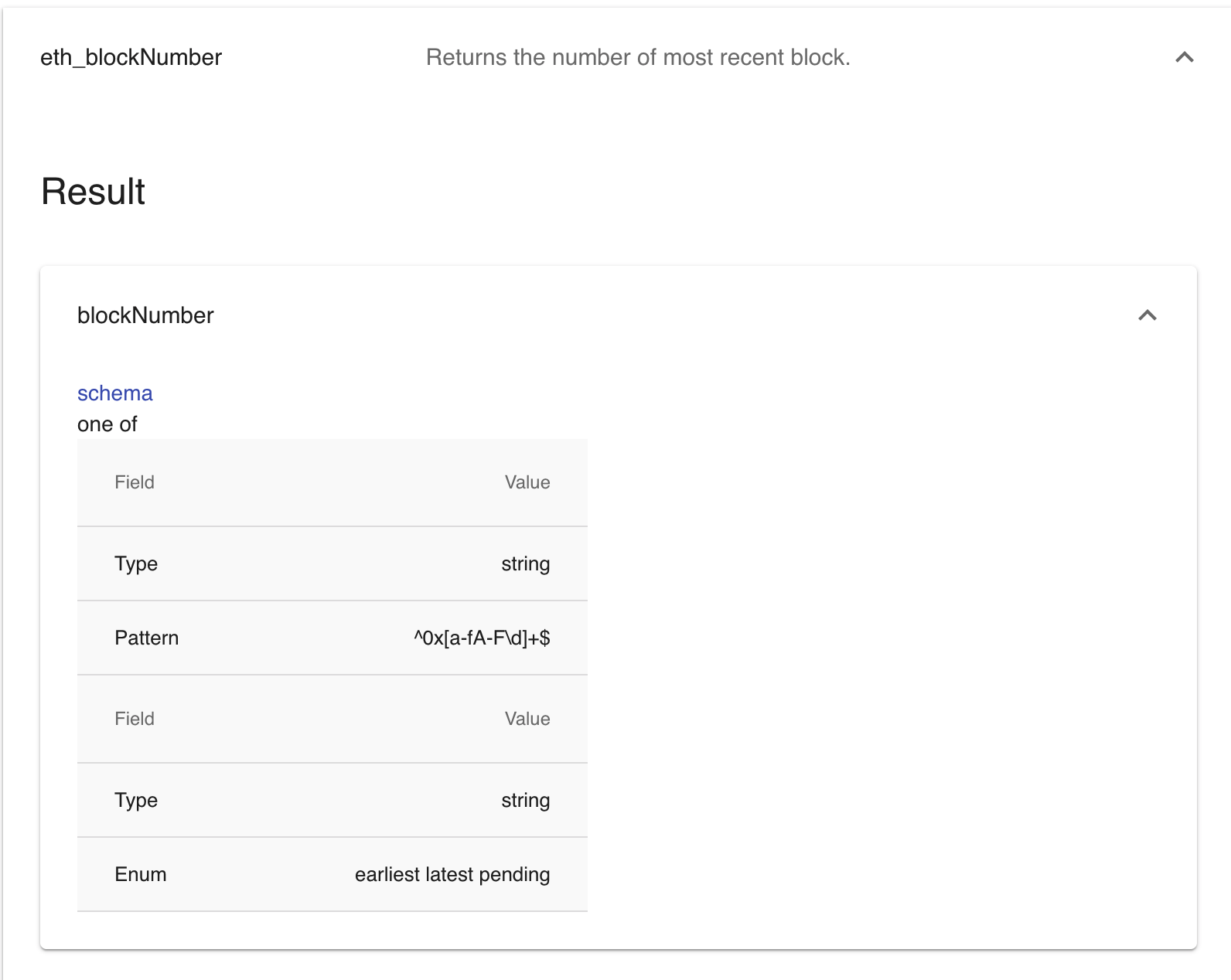
Task: Select the Type label above the Enum row
Action: [136, 801]
